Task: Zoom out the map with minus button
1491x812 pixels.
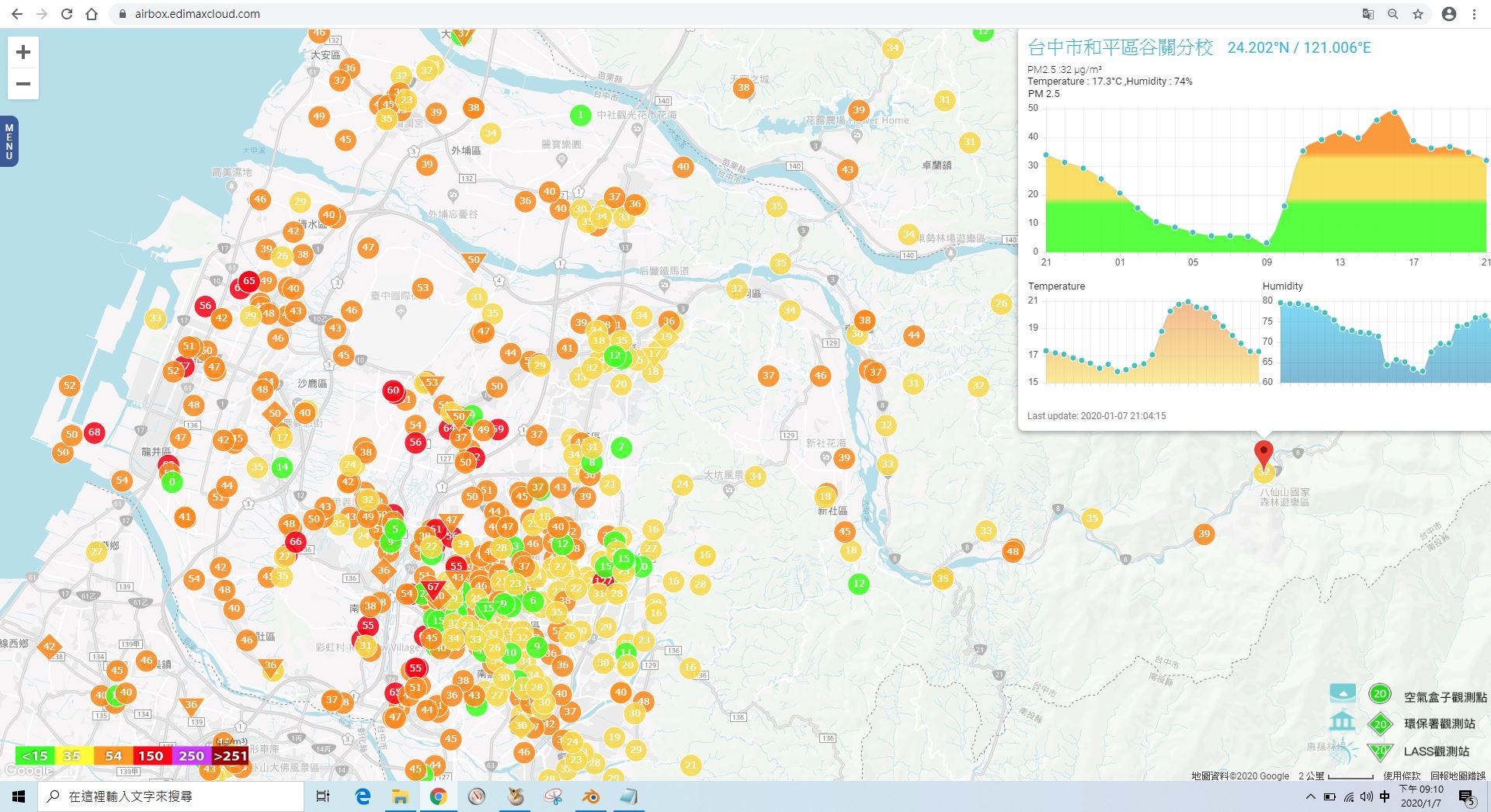Action: [23, 84]
